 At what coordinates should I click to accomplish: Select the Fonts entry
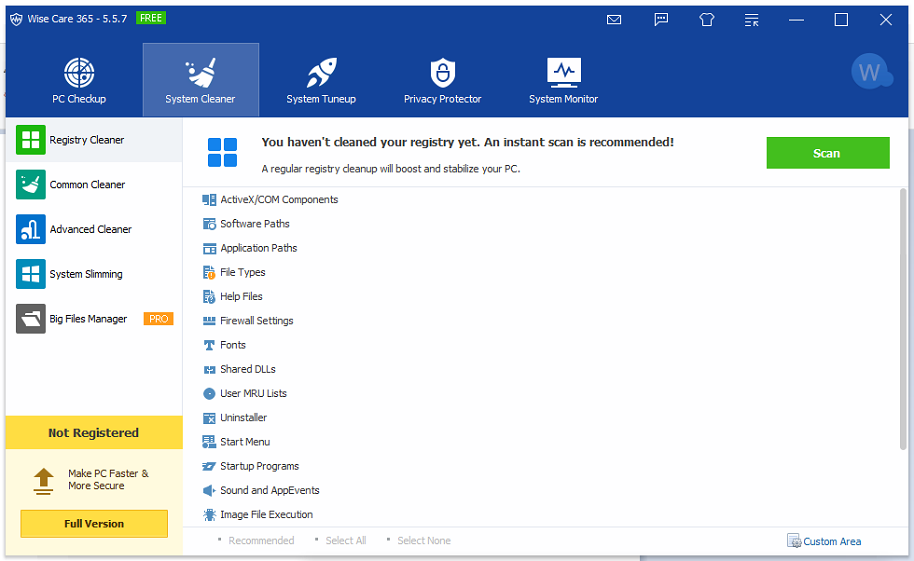tap(233, 345)
